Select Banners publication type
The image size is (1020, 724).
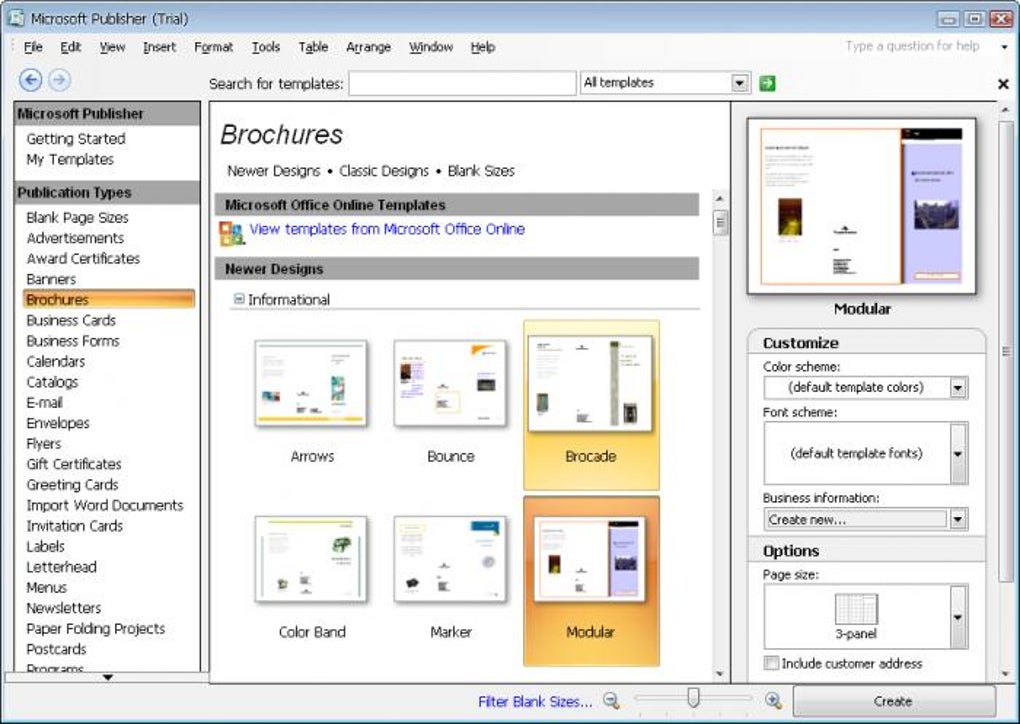(51, 279)
